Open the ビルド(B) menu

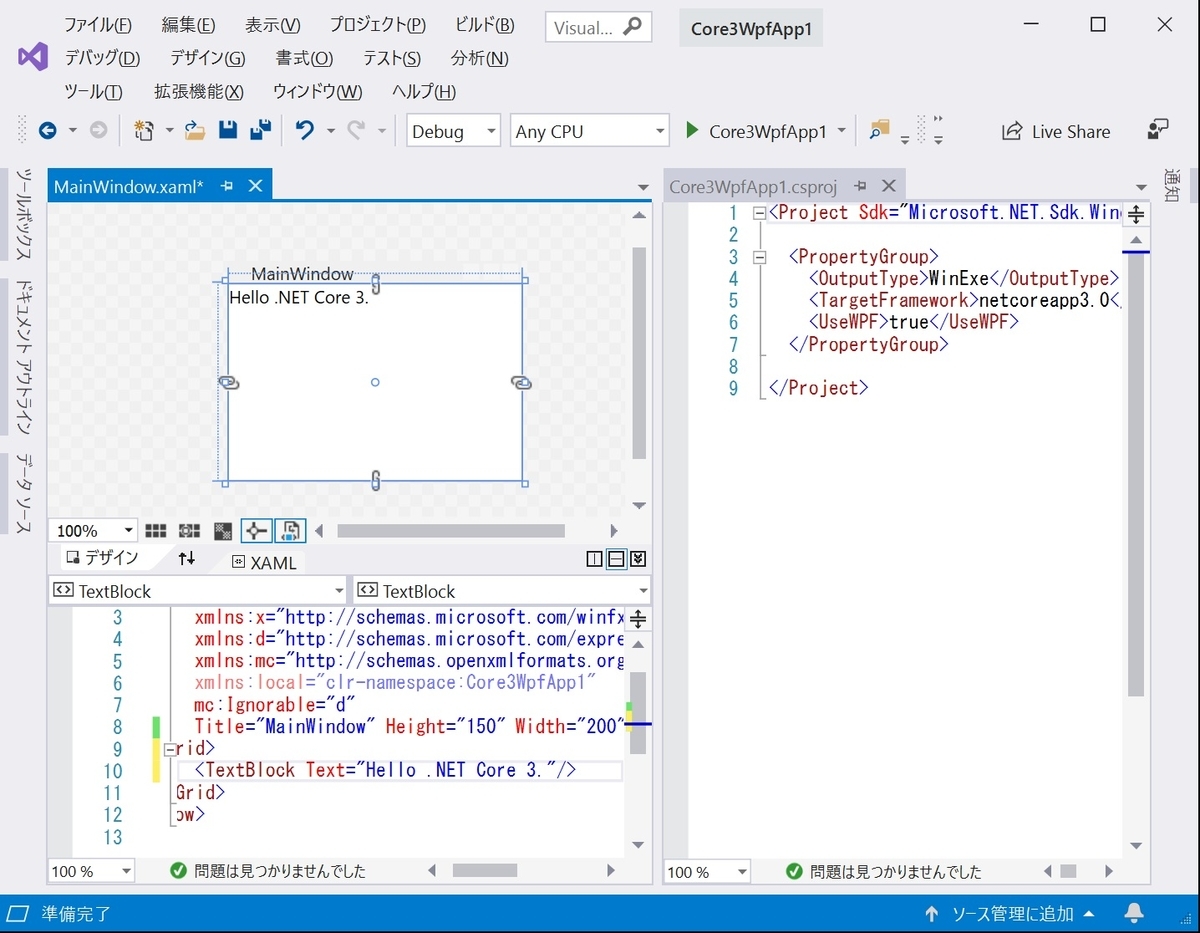click(484, 25)
